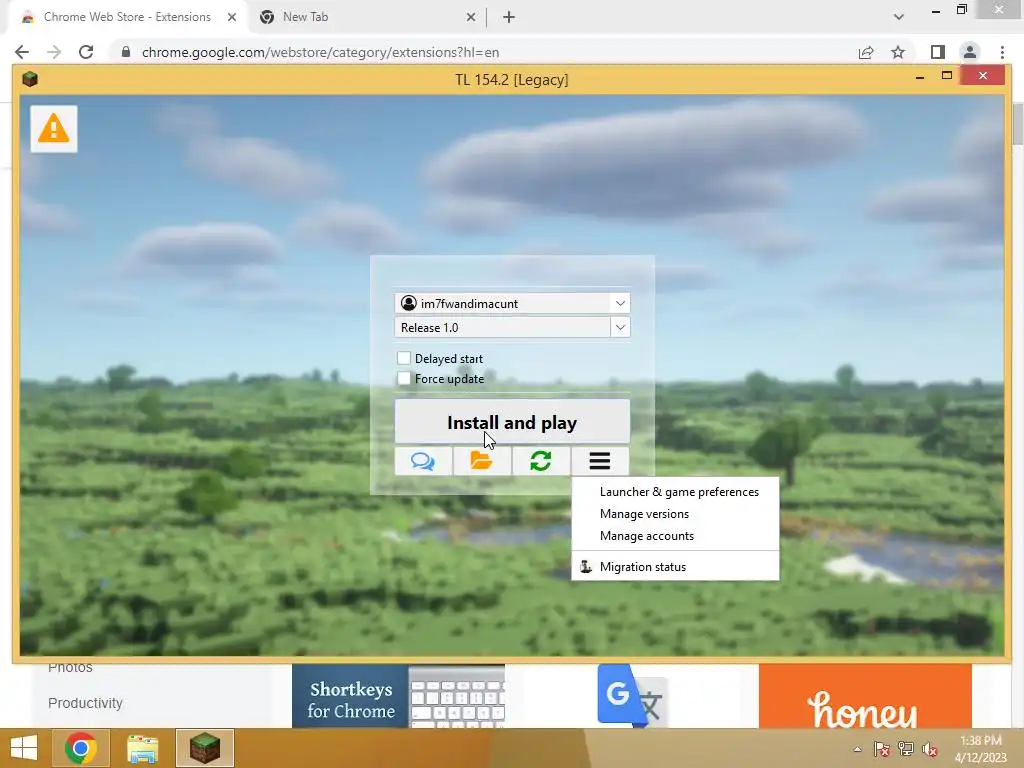
Task: Click Chrome icon in taskbar
Action: point(81,748)
